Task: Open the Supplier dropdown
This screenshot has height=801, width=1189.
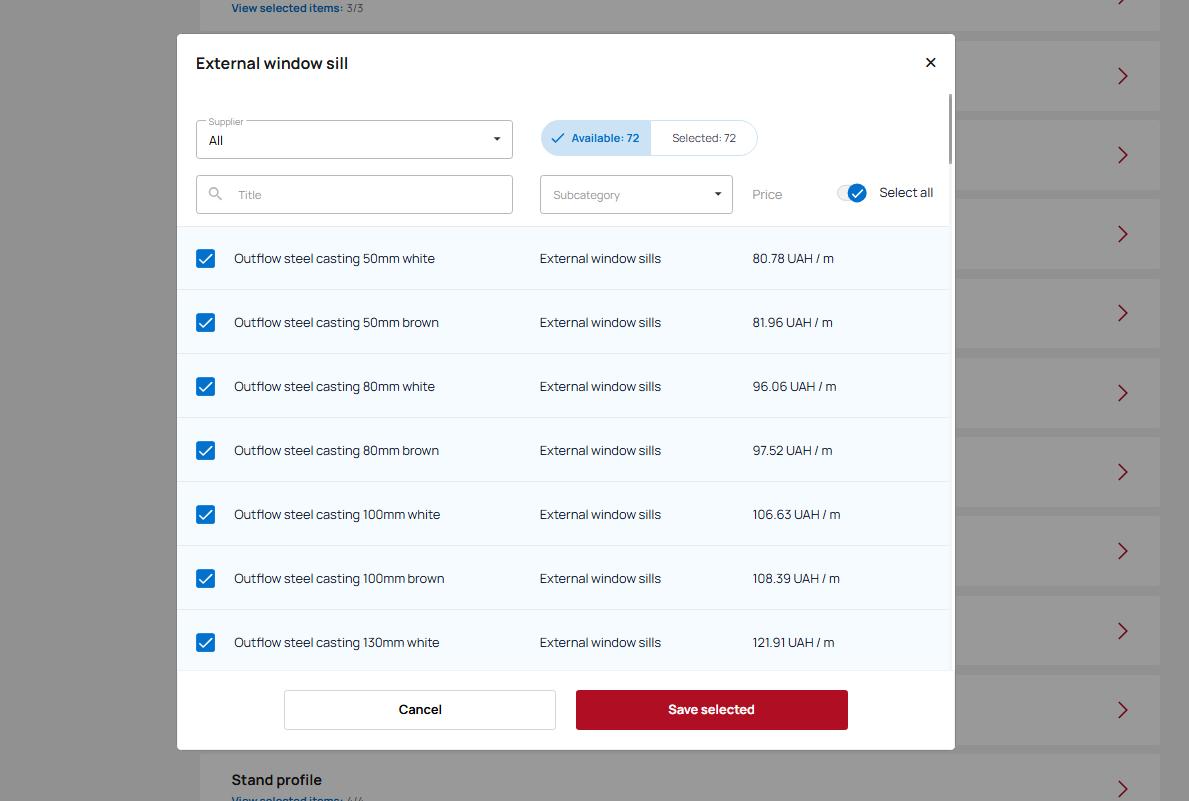Action: 354,140
